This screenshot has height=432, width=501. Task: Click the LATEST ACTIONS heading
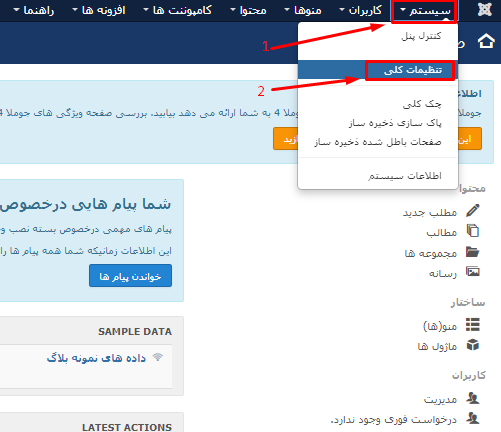pos(127,427)
